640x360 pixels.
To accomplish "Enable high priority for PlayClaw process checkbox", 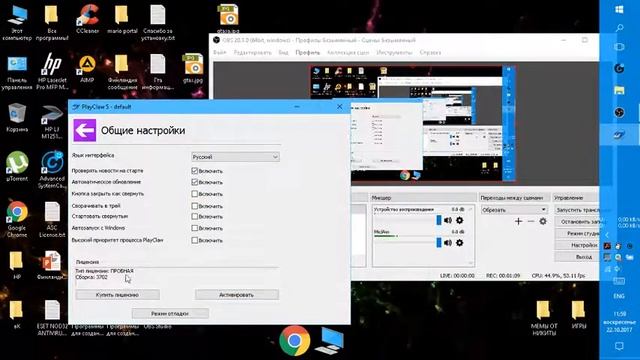I will pos(195,240).
